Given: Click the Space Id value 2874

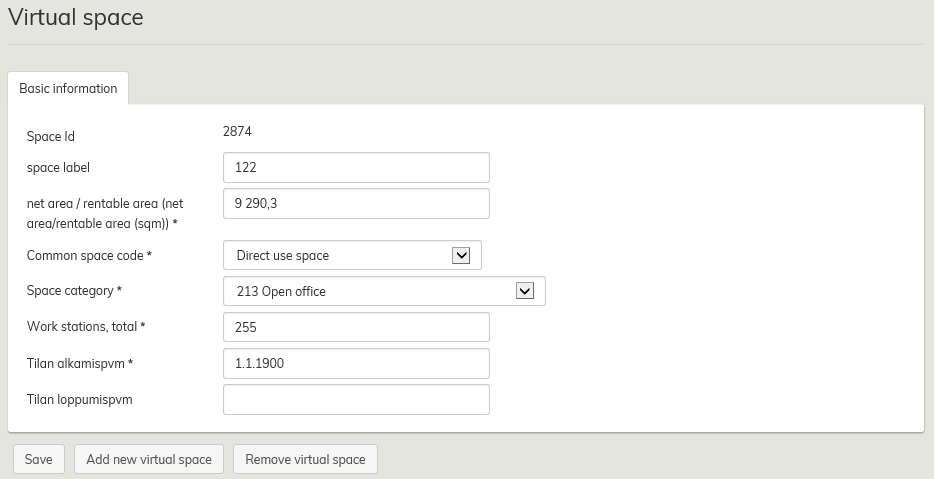Looking at the screenshot, I should pyautogui.click(x=237, y=131).
